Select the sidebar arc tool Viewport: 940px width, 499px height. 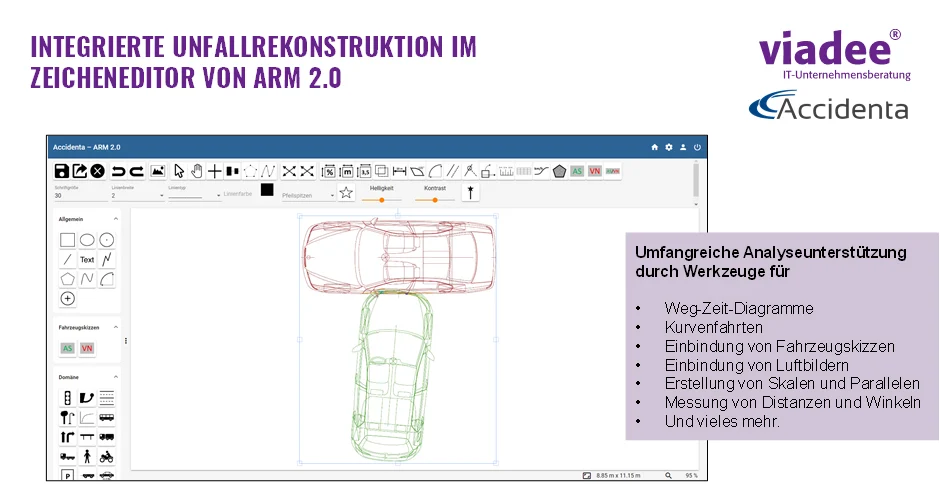tap(107, 279)
